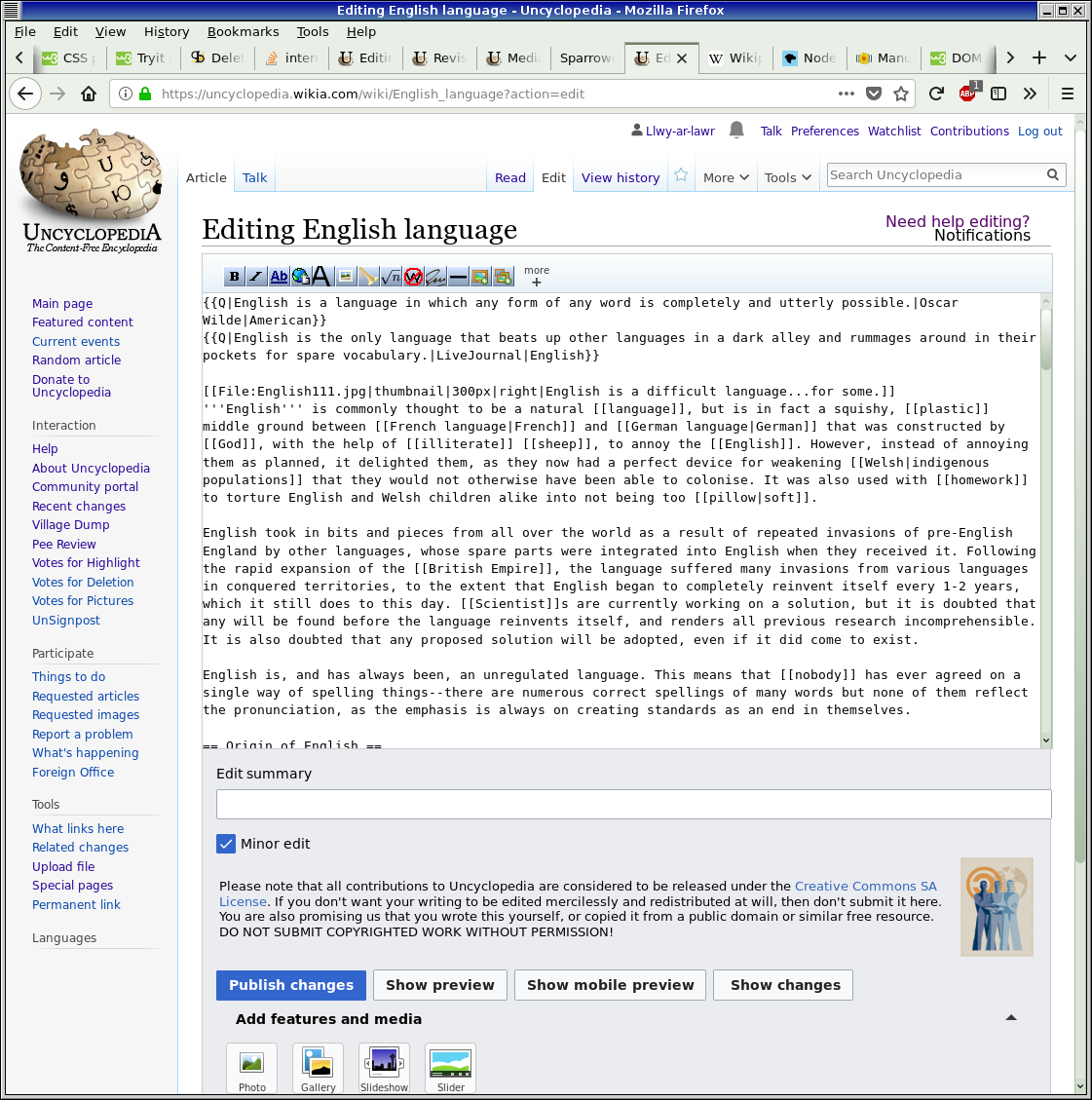Insert a math formula with the square root icon
This screenshot has width=1092, height=1100.
(391, 277)
